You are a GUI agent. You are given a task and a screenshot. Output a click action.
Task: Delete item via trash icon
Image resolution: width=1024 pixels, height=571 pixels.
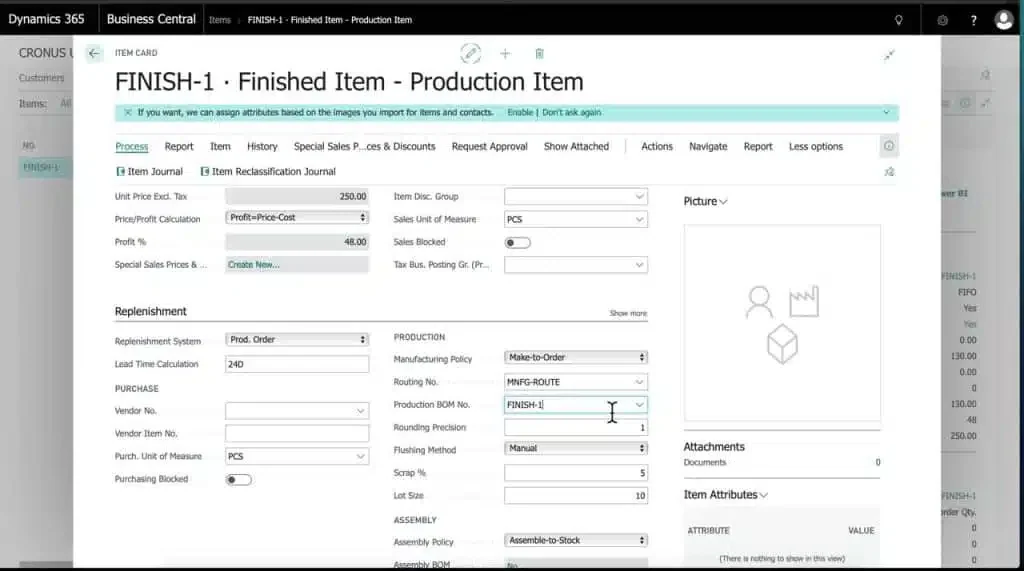coord(539,54)
